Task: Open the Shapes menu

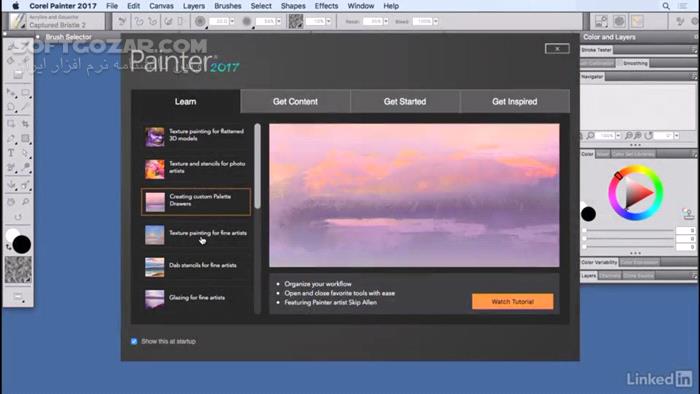Action: click(x=293, y=6)
